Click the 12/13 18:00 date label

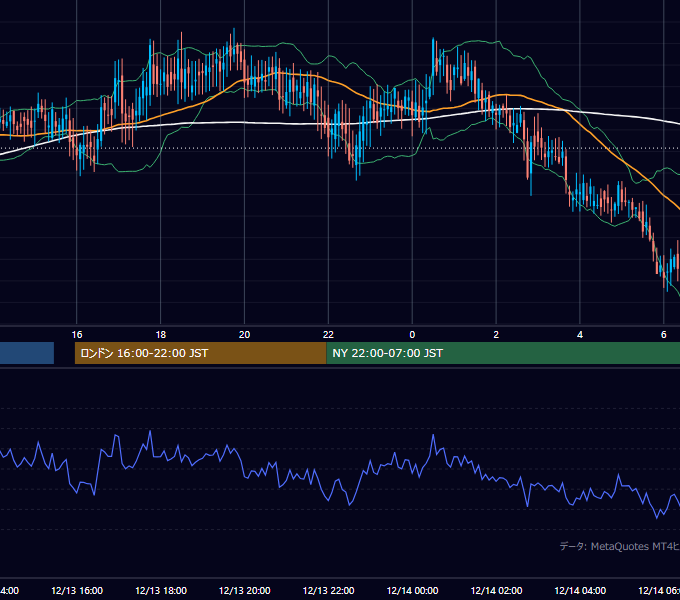point(161,590)
